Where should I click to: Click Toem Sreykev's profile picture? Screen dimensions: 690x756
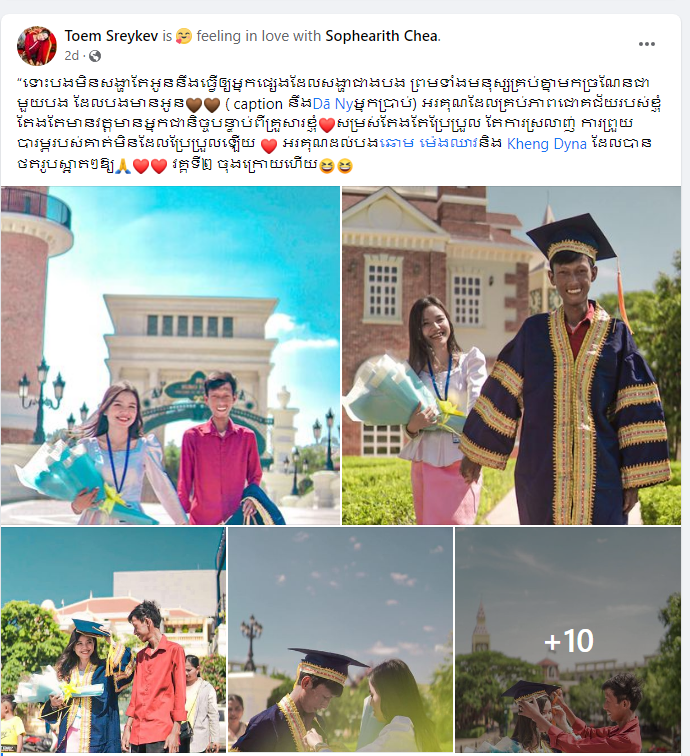[37, 45]
